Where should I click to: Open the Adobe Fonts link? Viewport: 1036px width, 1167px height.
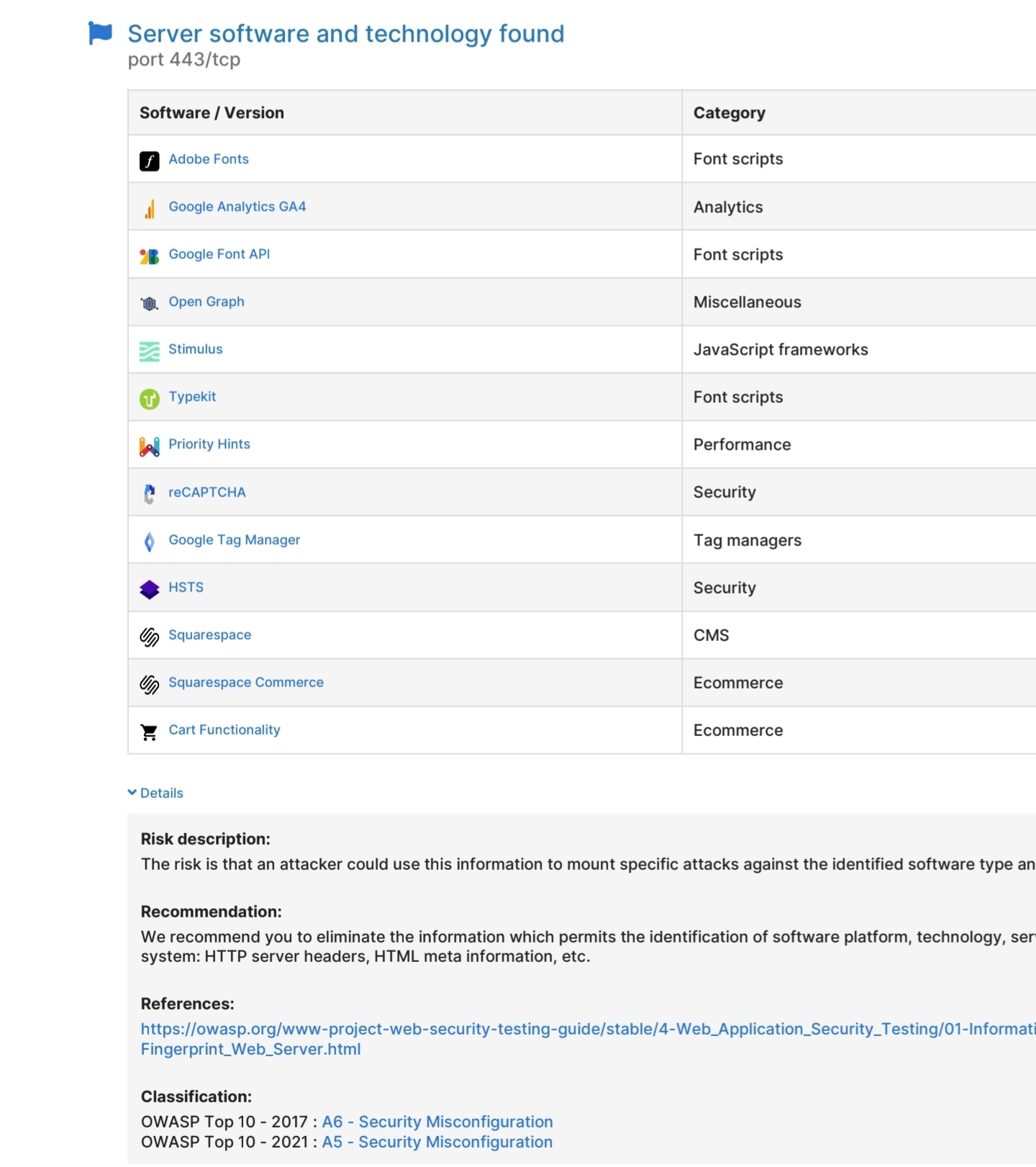(209, 159)
